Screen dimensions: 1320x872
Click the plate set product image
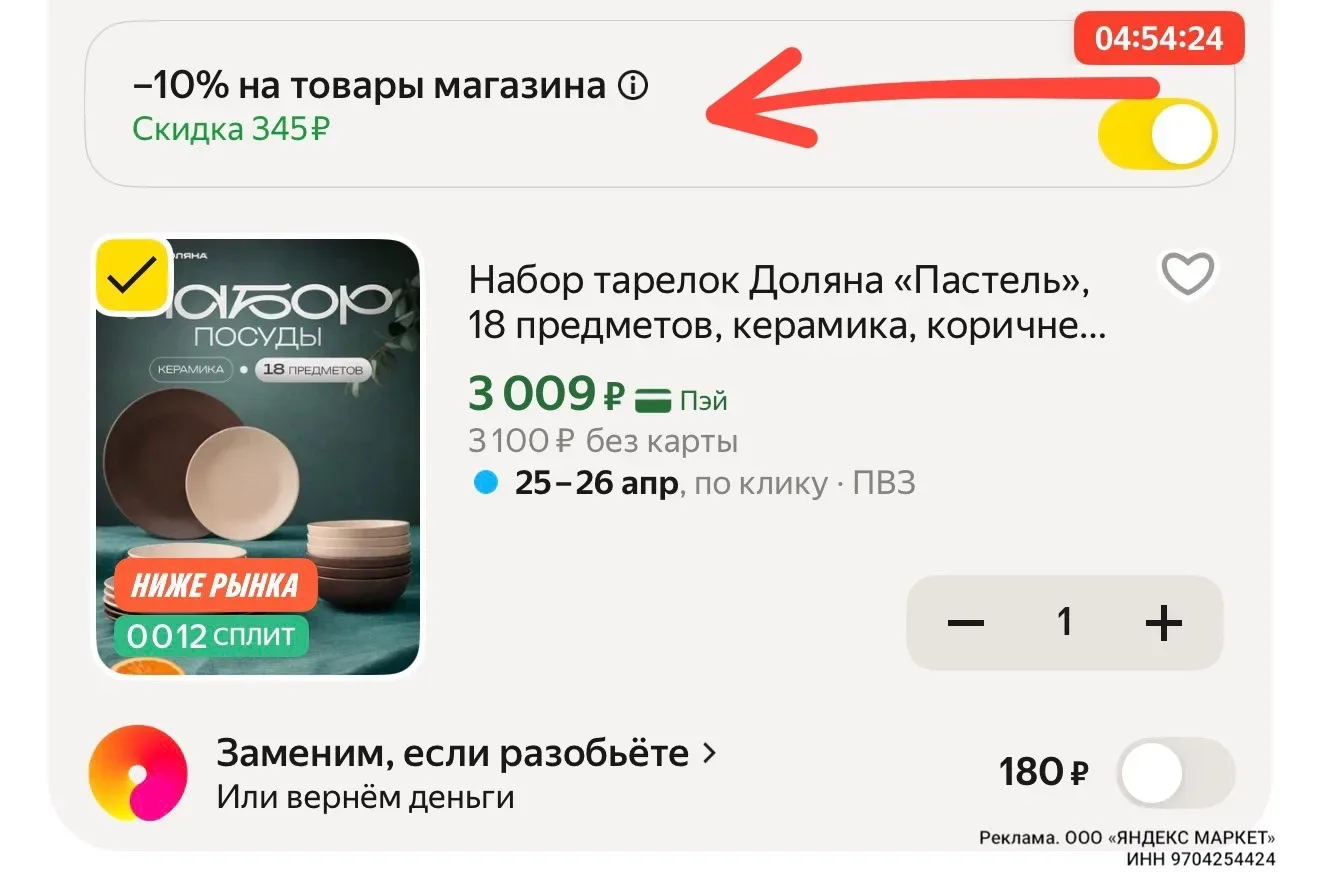[x=258, y=457]
